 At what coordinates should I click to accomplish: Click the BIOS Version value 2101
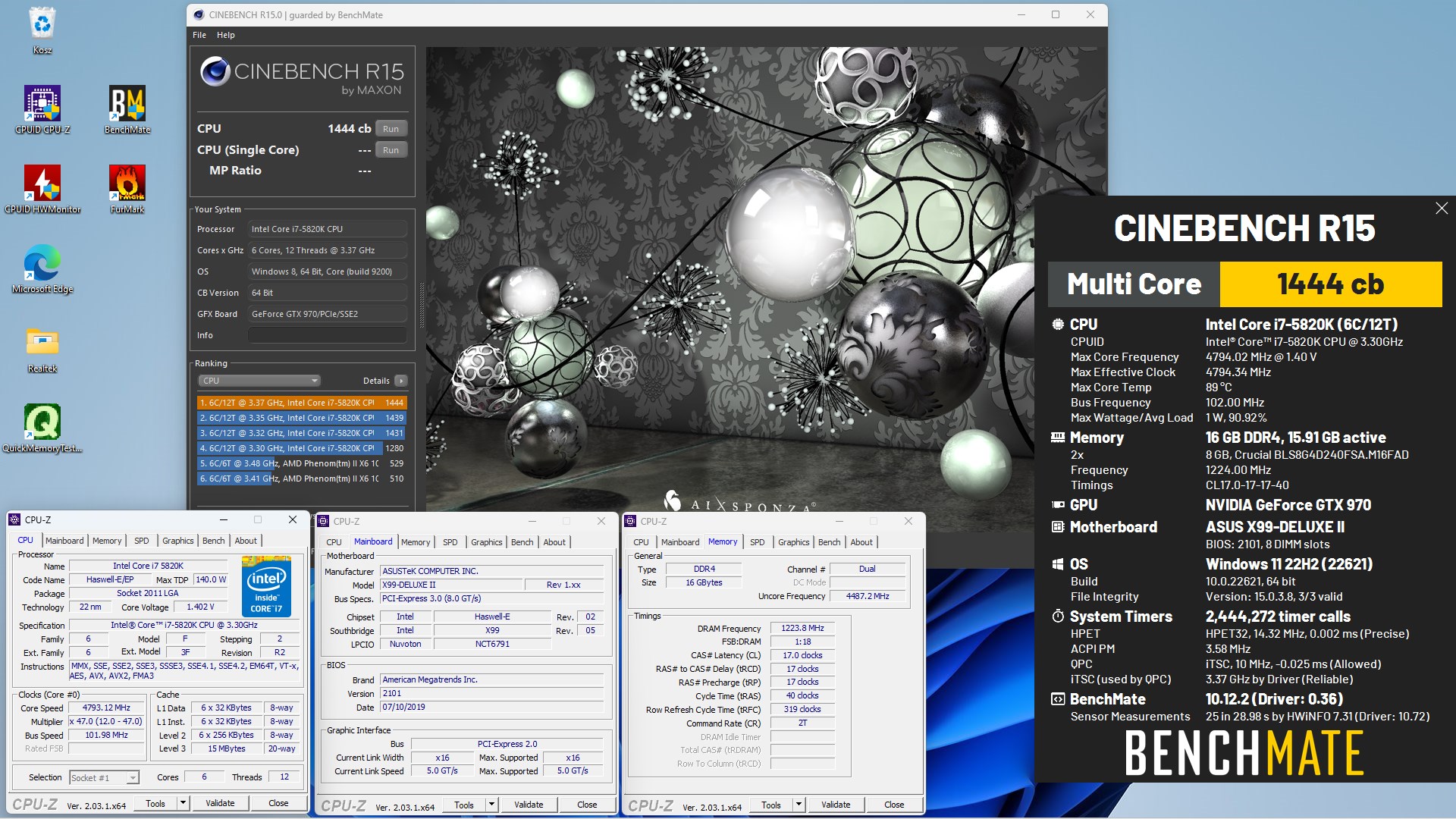pos(492,693)
